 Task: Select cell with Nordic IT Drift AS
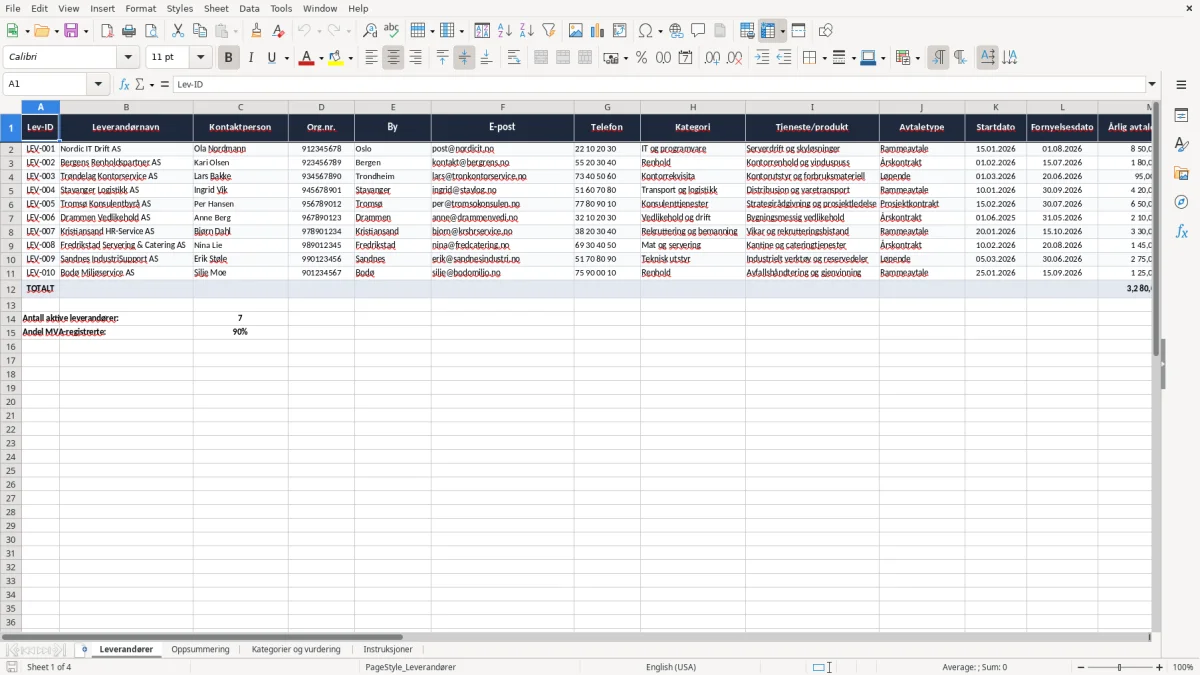126,148
